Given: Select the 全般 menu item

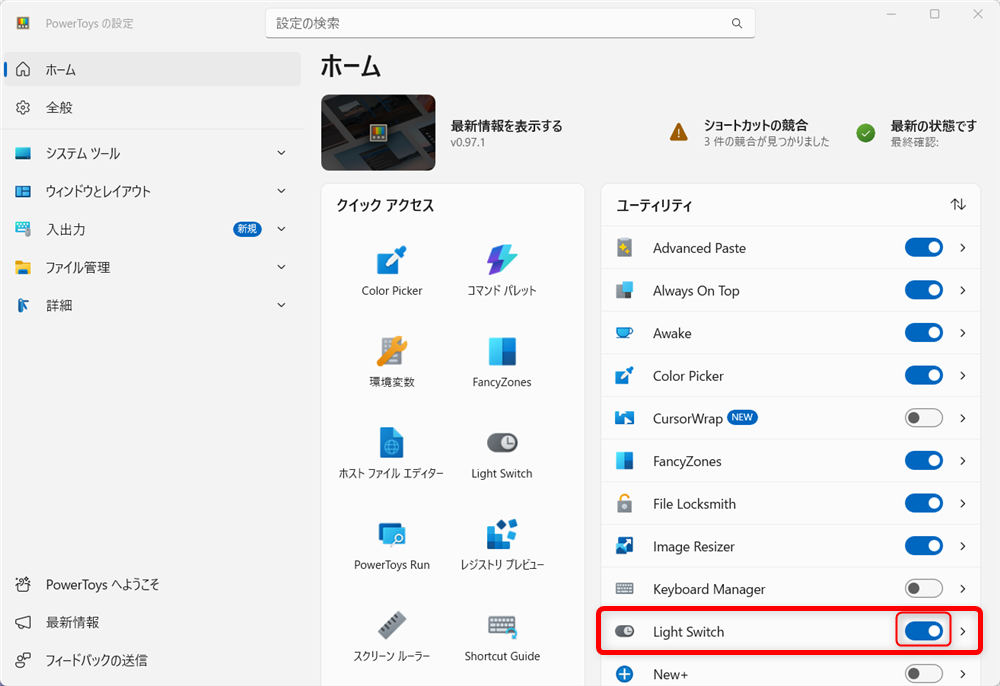Looking at the screenshot, I should pos(152,107).
